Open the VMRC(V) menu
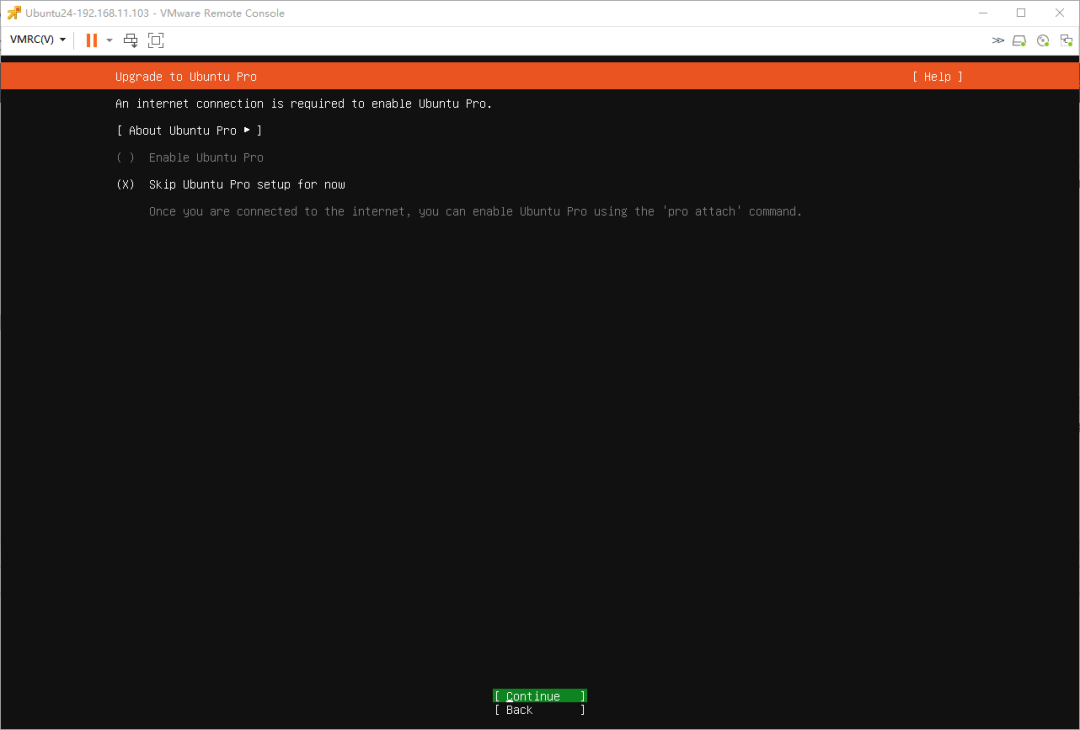Viewport: 1080px width, 730px height. (x=38, y=40)
